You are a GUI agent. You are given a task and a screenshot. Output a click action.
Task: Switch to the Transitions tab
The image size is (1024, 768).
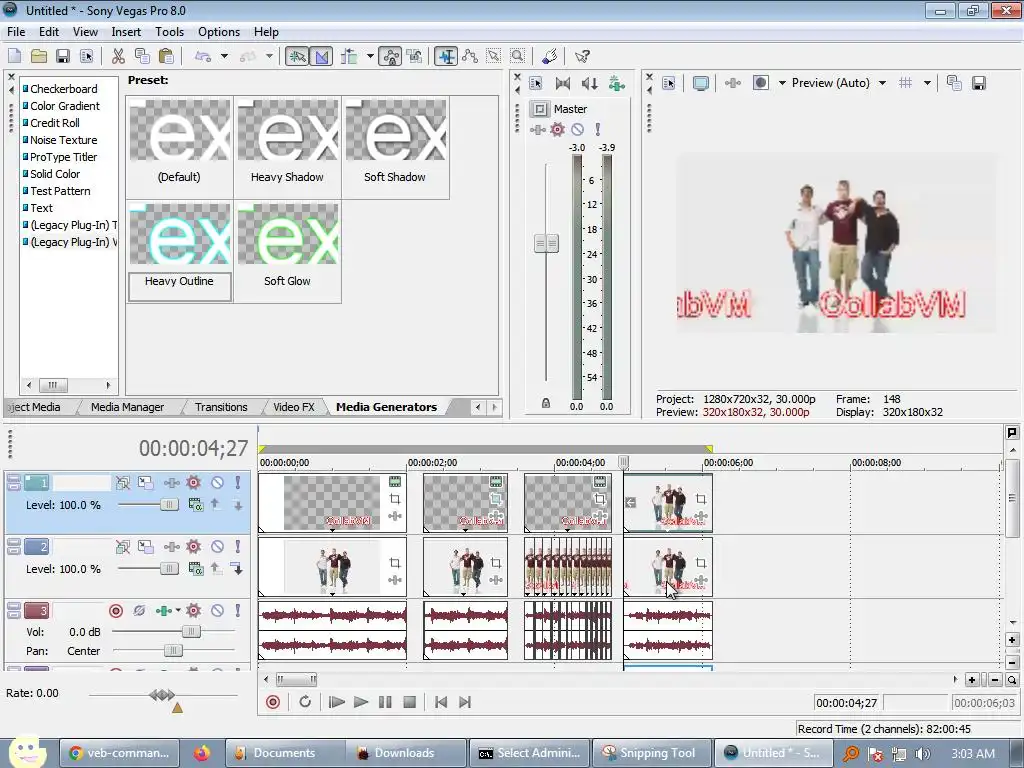click(x=221, y=407)
